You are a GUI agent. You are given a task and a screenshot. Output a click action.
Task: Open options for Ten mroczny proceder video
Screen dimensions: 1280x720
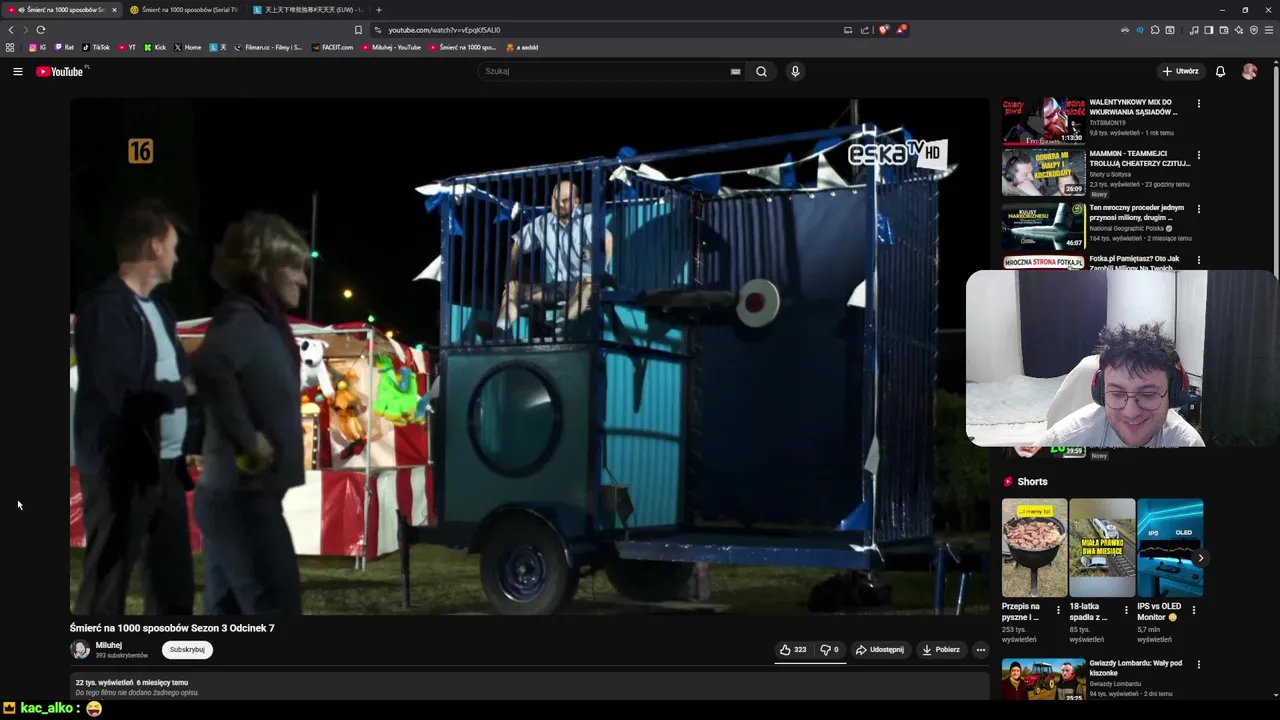coord(1198,209)
